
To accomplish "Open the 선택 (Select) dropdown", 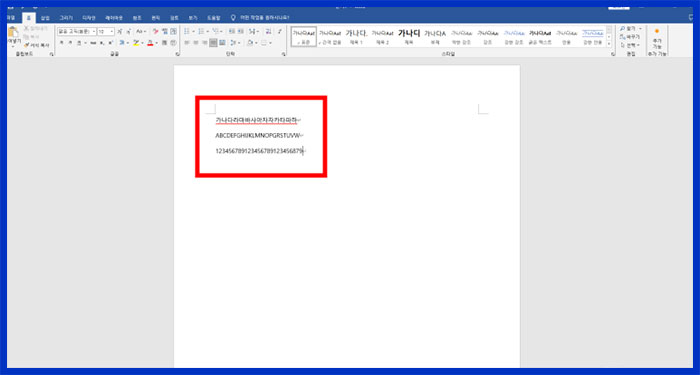I will point(630,45).
